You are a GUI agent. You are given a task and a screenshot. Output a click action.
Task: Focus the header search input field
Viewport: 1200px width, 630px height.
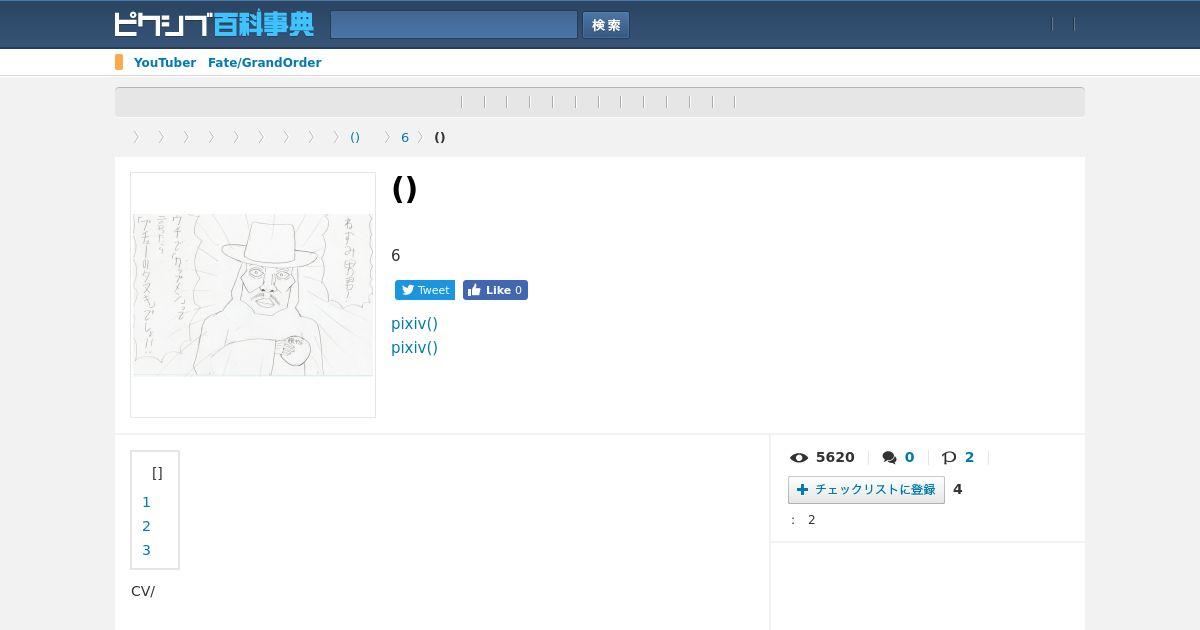tap(454, 25)
